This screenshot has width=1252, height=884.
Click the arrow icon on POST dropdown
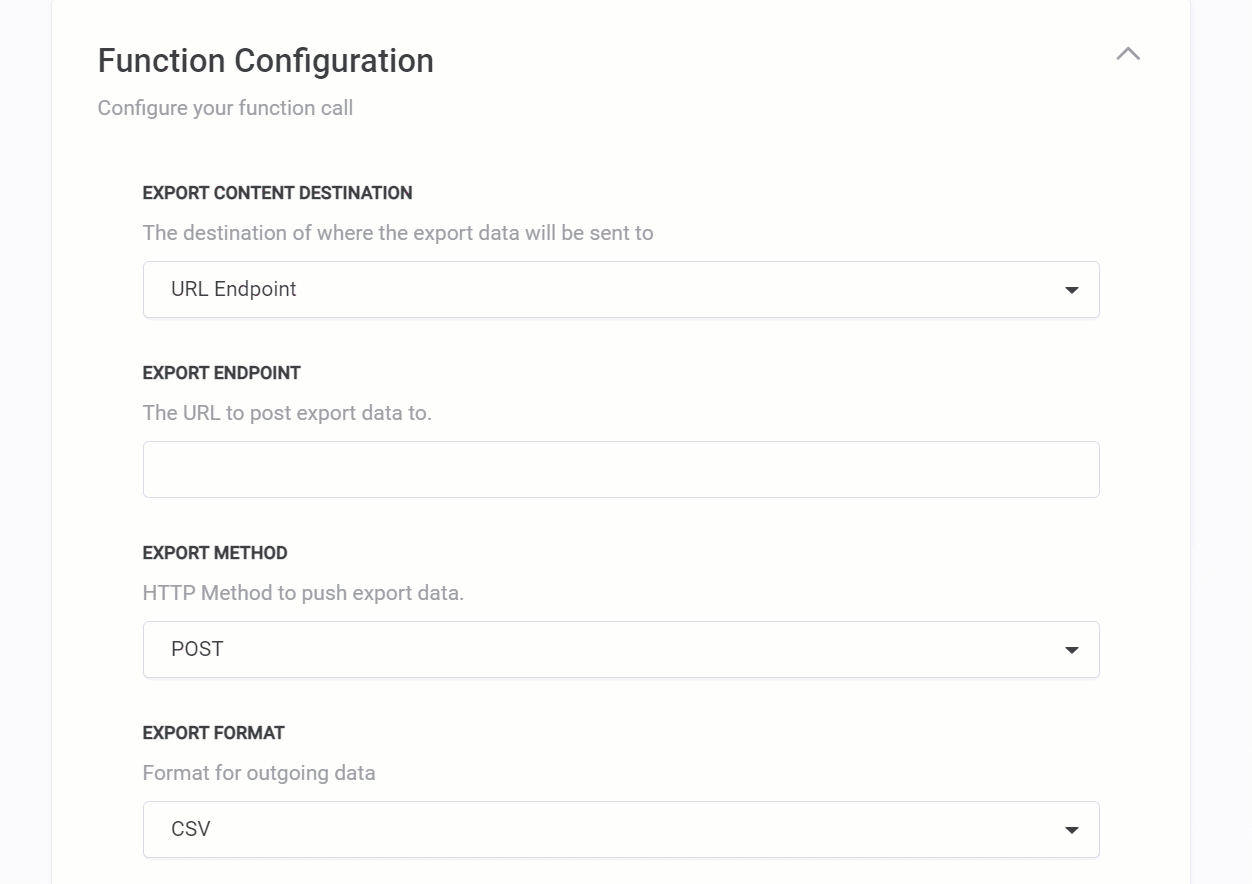pos(1071,650)
